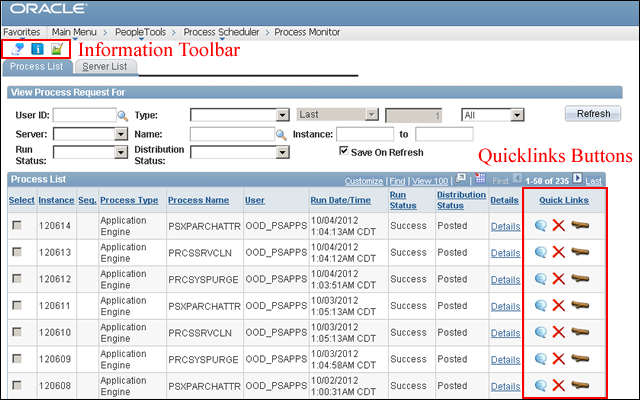The image size is (640, 400).
Task: Click in the Instance from field
Action: pyautogui.click(x=365, y=134)
